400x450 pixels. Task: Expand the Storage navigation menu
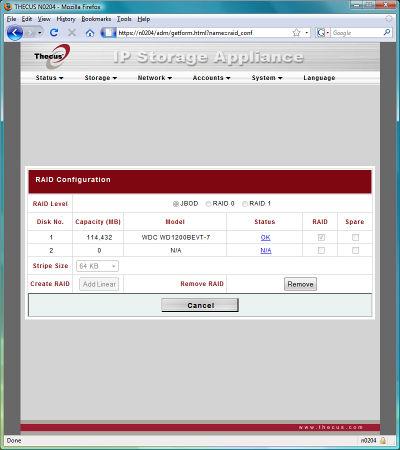(x=101, y=78)
